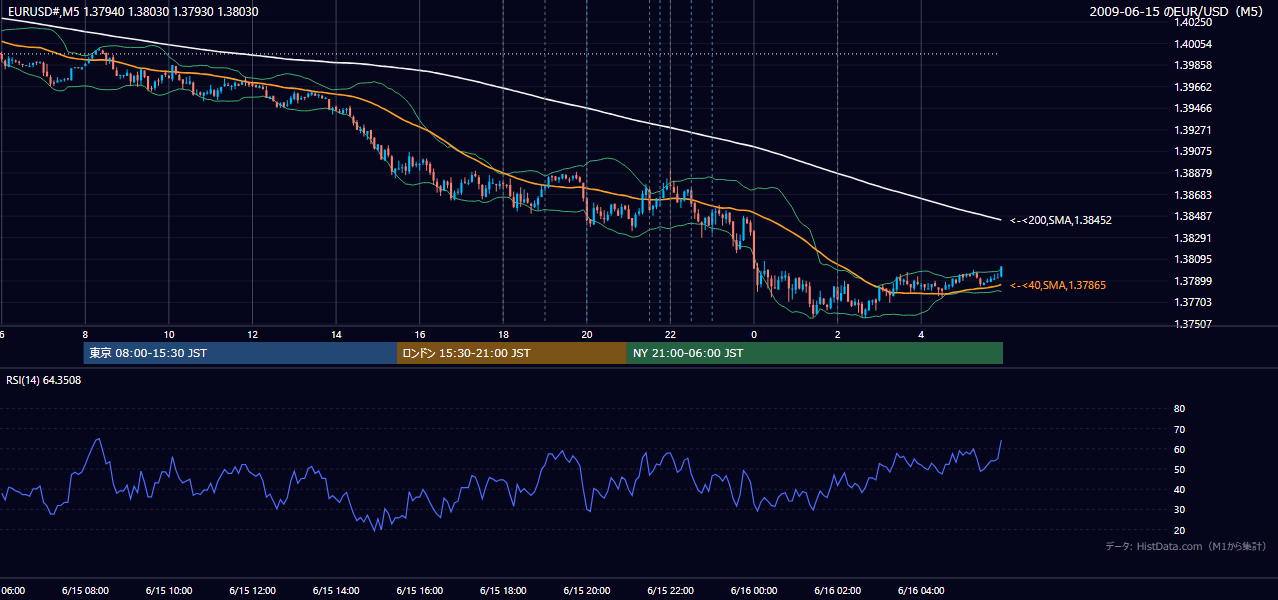
Task: Click the 6/15 08:00 date axis label
Action: coord(85,591)
